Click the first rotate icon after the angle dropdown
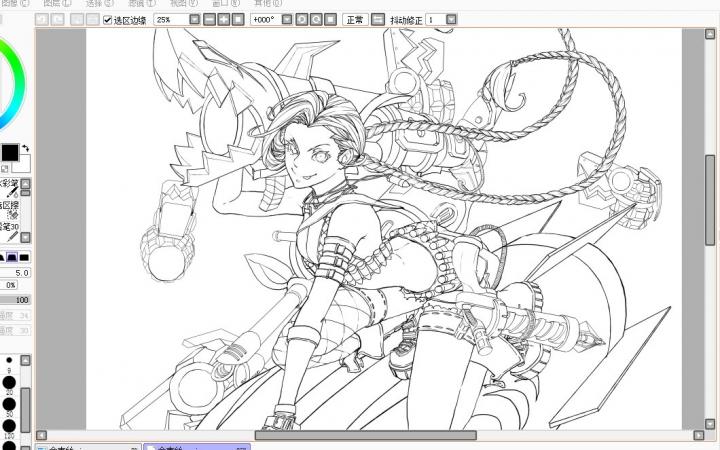720x450 pixels. [x=302, y=20]
